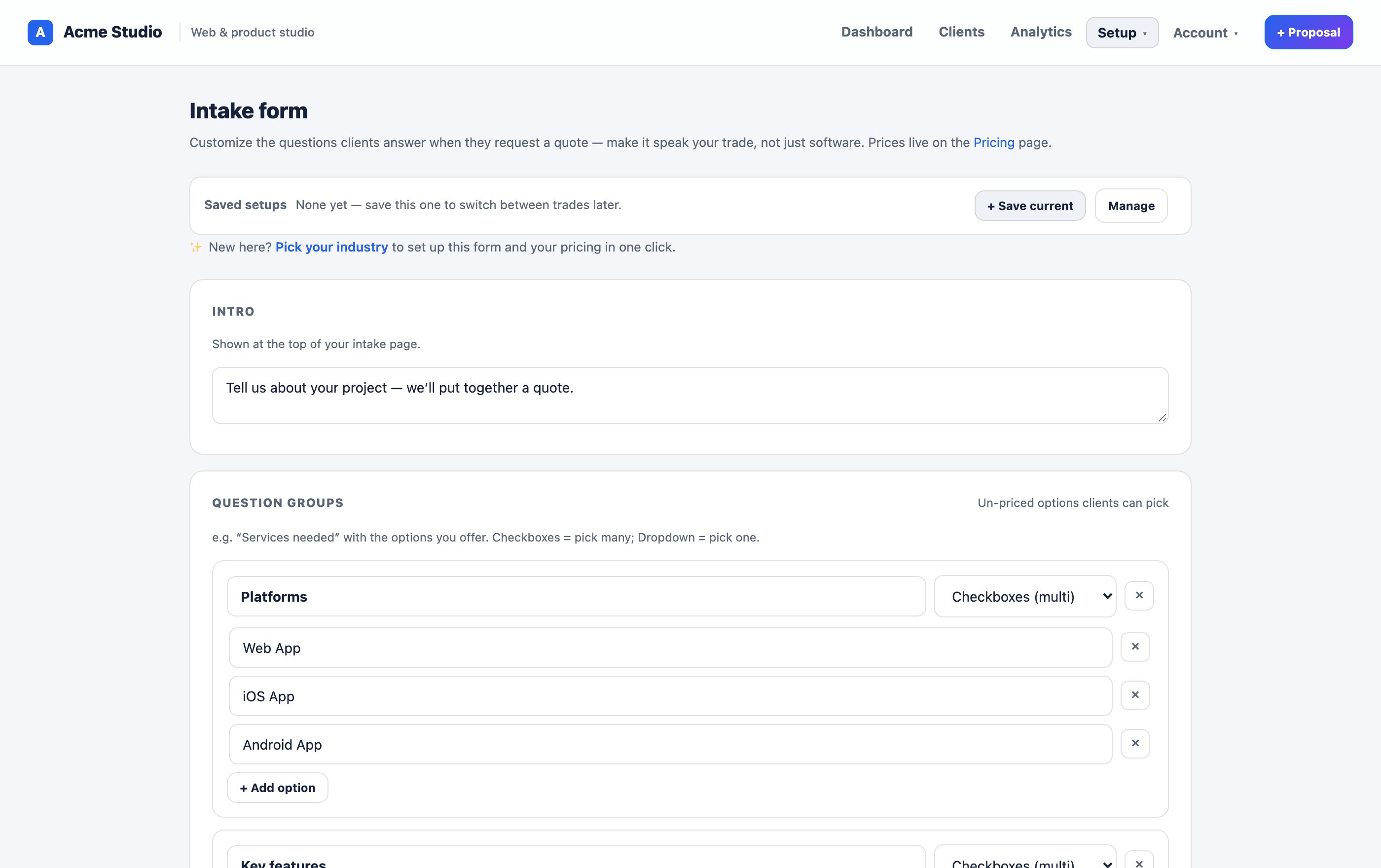Screen dimensions: 1381x868
Task: Edit the Platforms group name field
Action: click(577, 596)
